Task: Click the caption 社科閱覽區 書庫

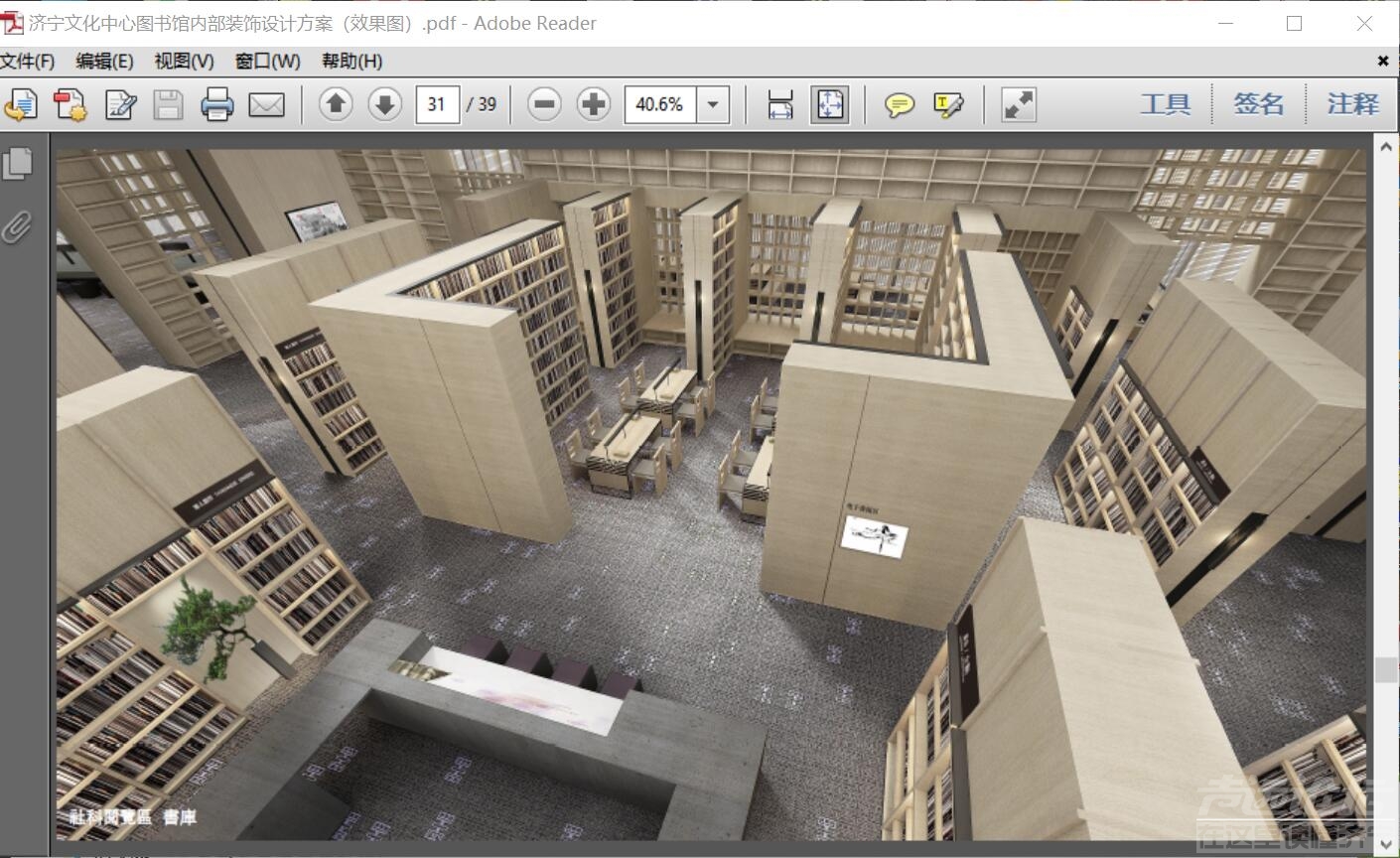Action: coord(132,817)
